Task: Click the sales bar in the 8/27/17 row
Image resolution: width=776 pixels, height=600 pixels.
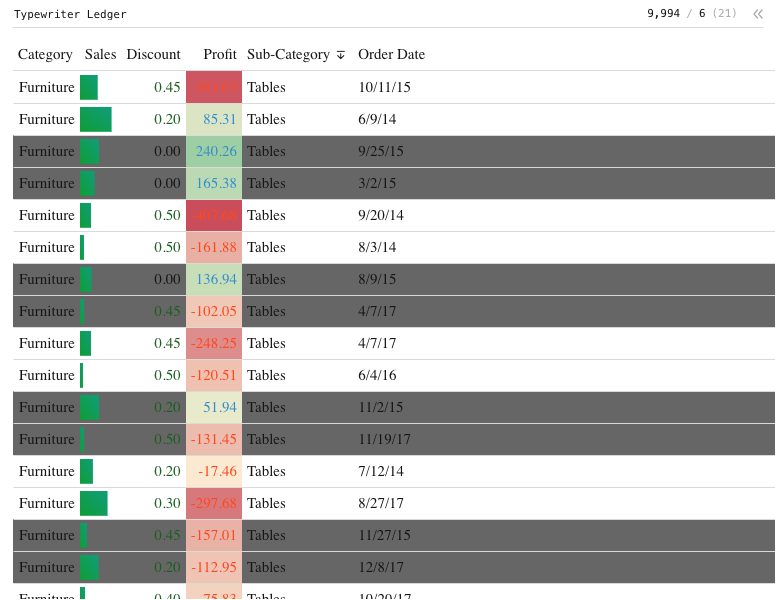Action: pos(94,503)
